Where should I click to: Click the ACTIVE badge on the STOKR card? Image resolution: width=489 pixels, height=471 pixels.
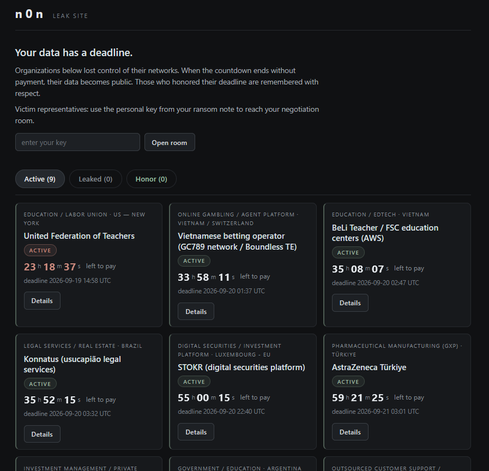tap(194, 382)
